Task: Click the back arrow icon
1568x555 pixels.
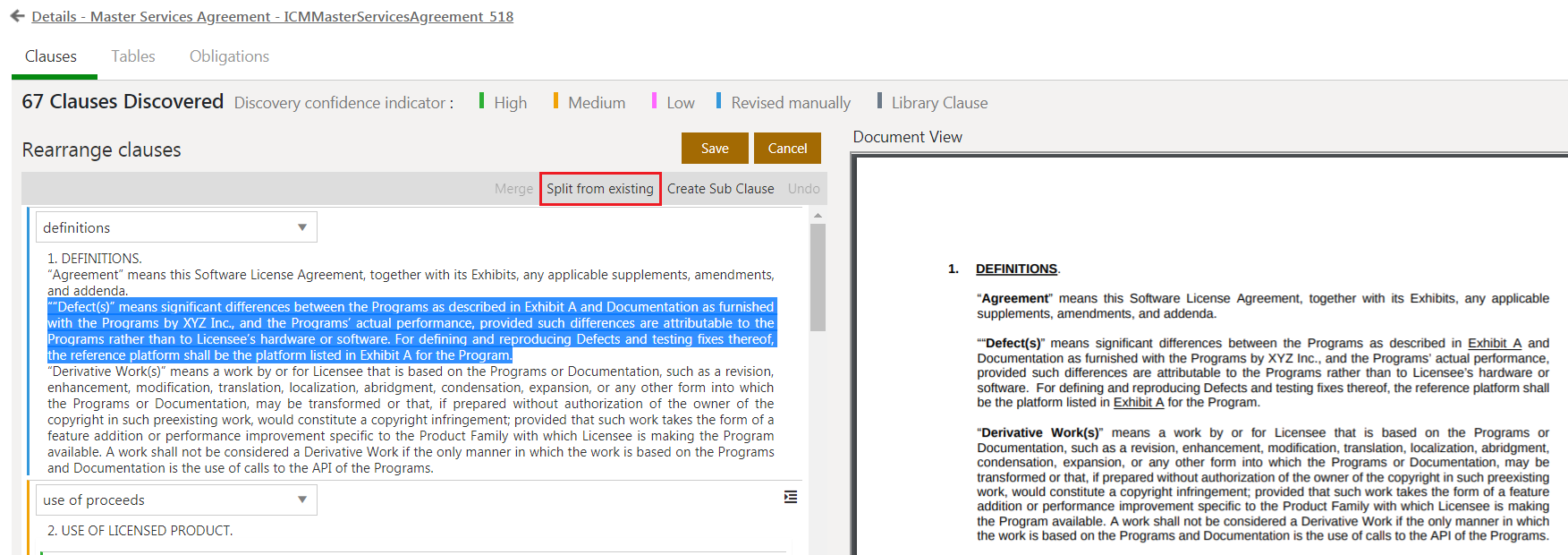Action: pyautogui.click(x=17, y=16)
